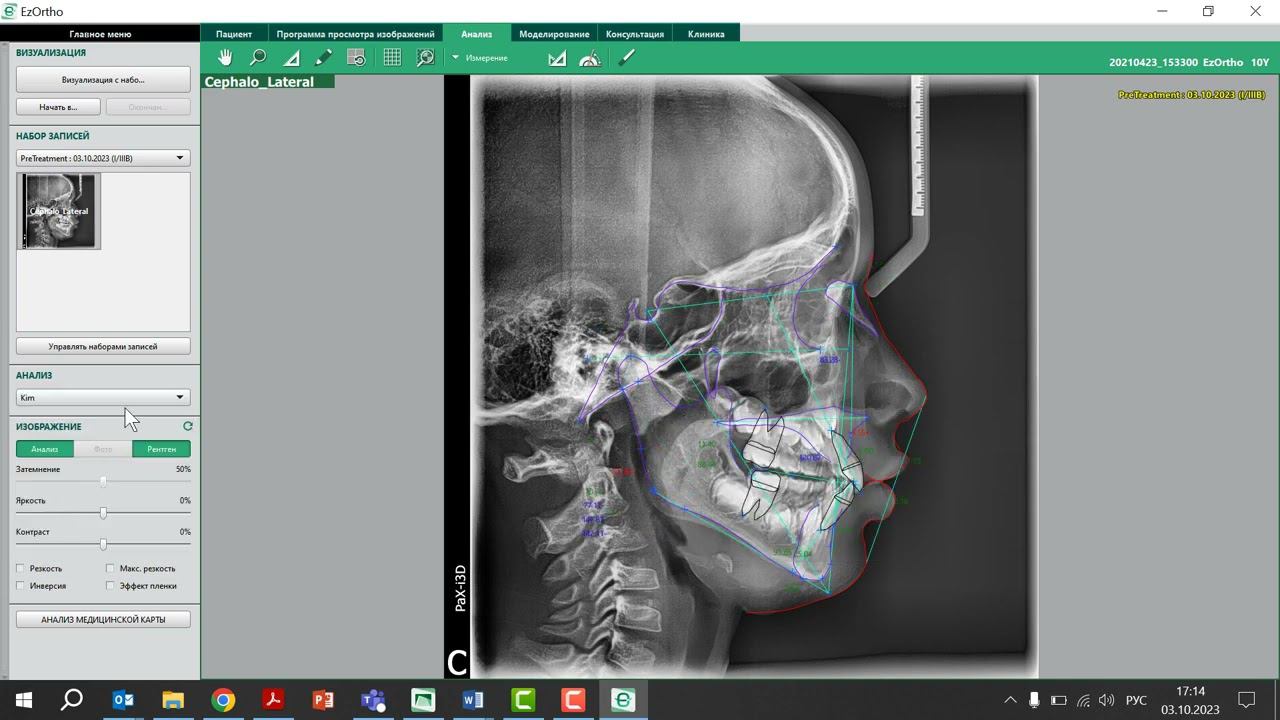Select the magnifier zoom tool
Viewport: 1280px width, 720px height.
pyautogui.click(x=258, y=58)
